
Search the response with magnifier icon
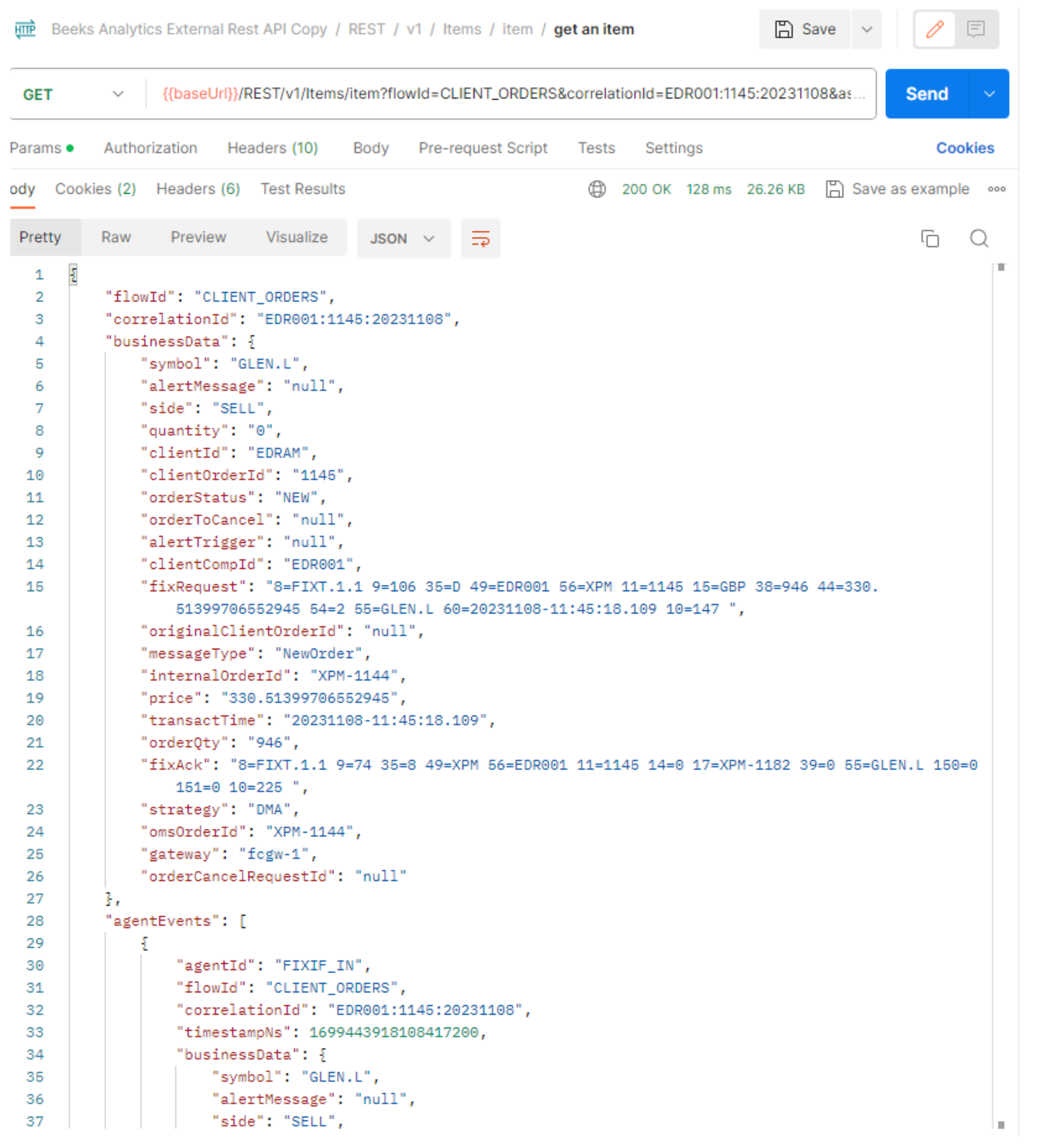click(979, 239)
